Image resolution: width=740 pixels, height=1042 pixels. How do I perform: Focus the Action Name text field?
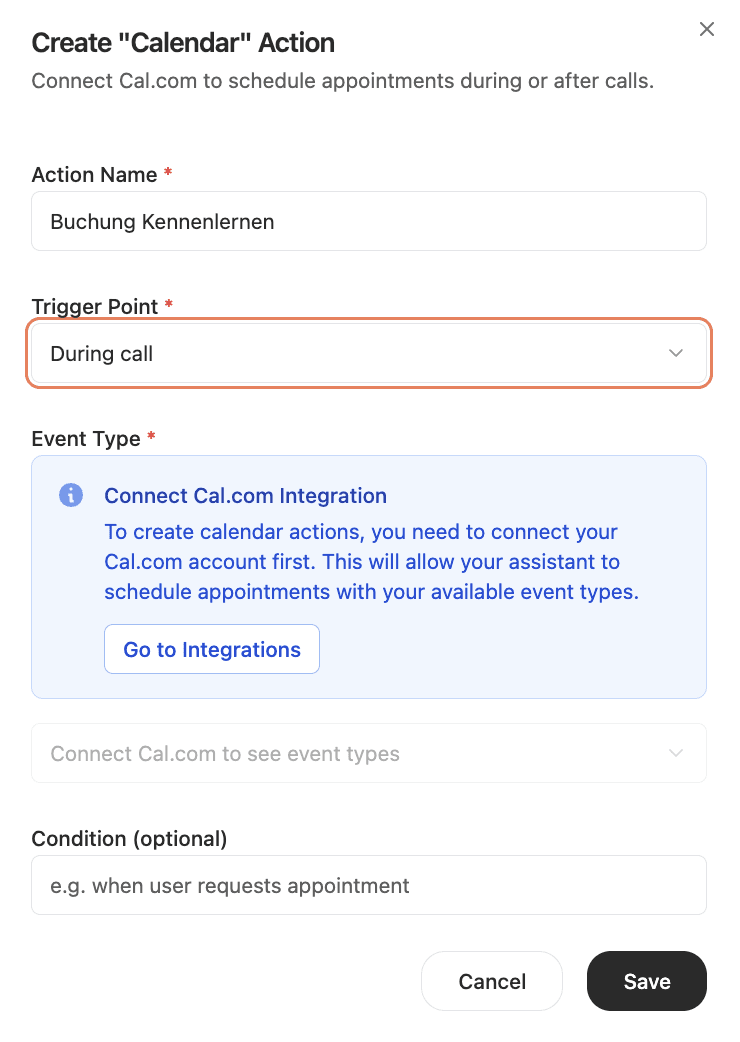[x=368, y=221]
